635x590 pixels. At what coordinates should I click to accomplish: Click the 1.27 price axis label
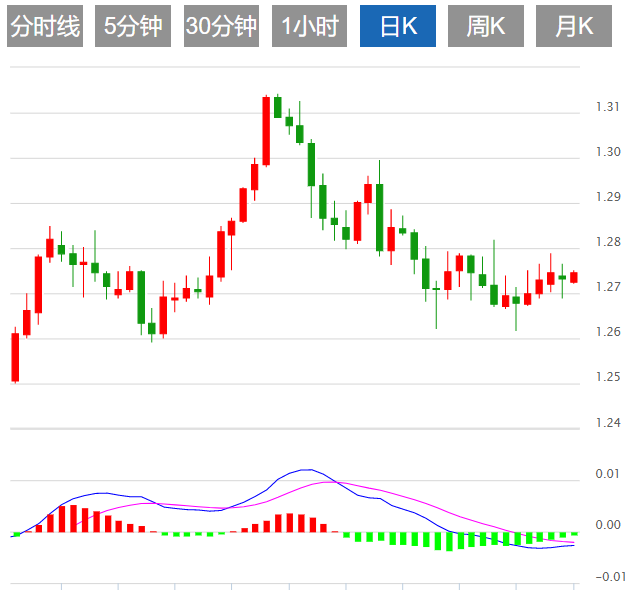click(608, 287)
